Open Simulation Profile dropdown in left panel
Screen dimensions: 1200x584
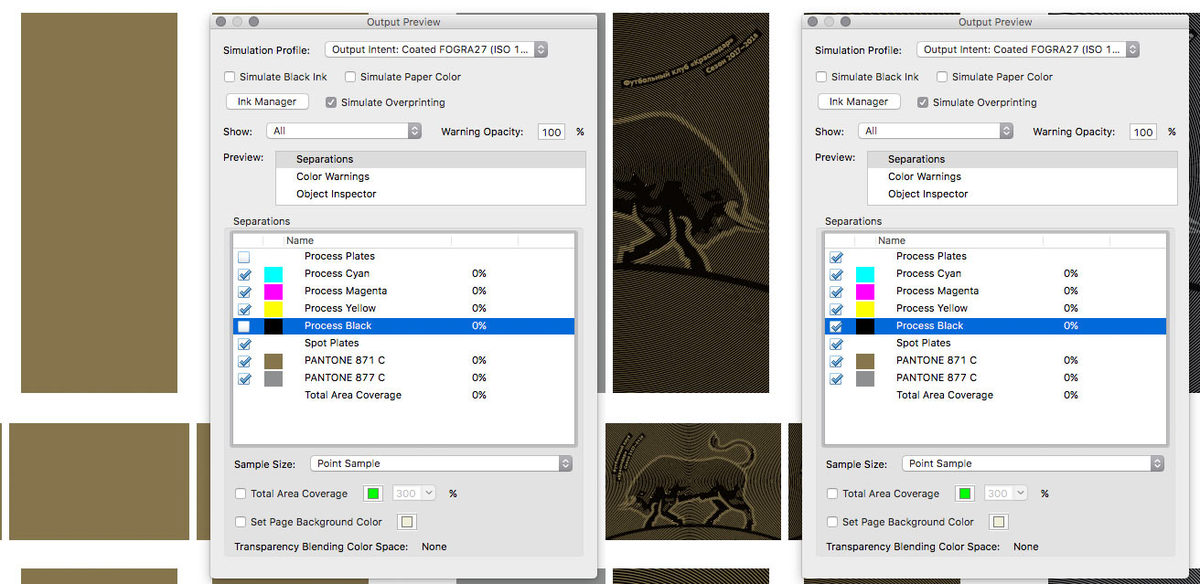436,50
